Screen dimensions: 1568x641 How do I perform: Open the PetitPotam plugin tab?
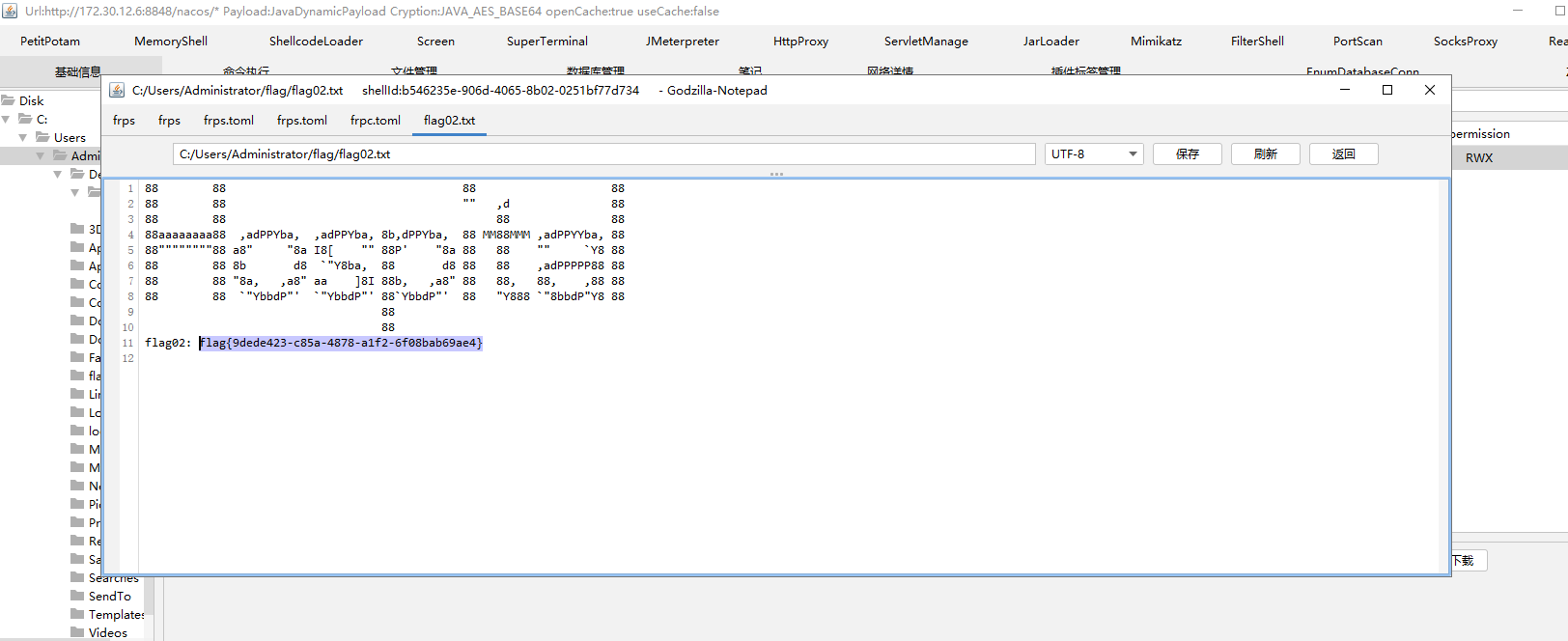click(x=50, y=42)
